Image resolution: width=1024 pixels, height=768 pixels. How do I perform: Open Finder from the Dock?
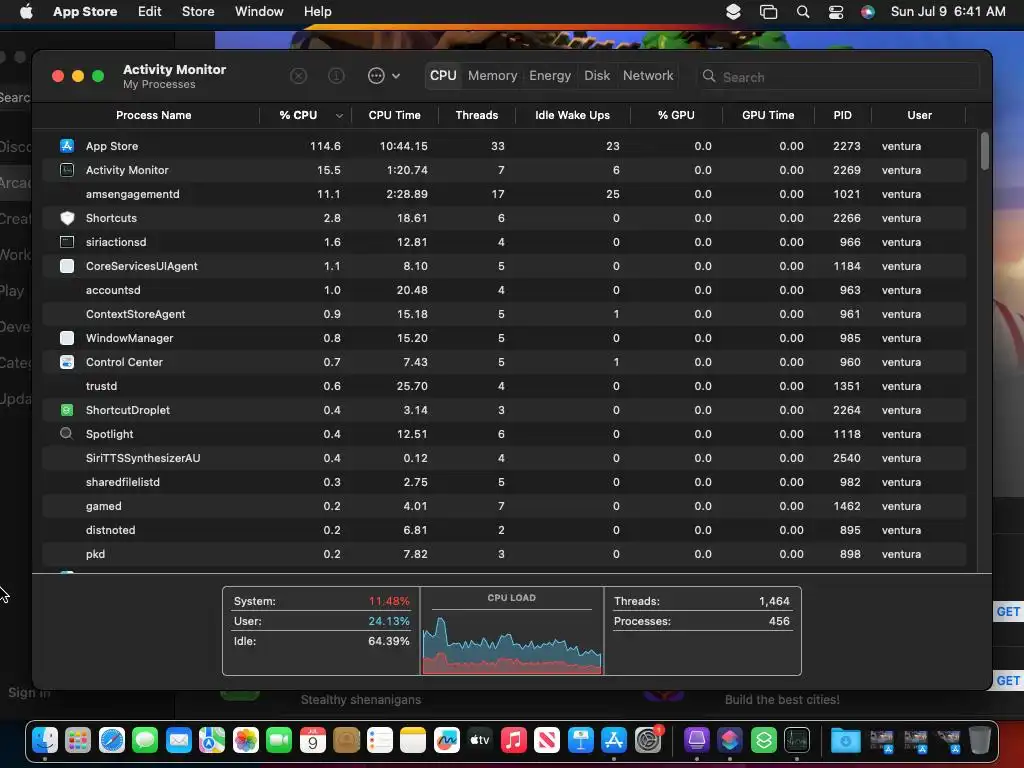tap(45, 740)
